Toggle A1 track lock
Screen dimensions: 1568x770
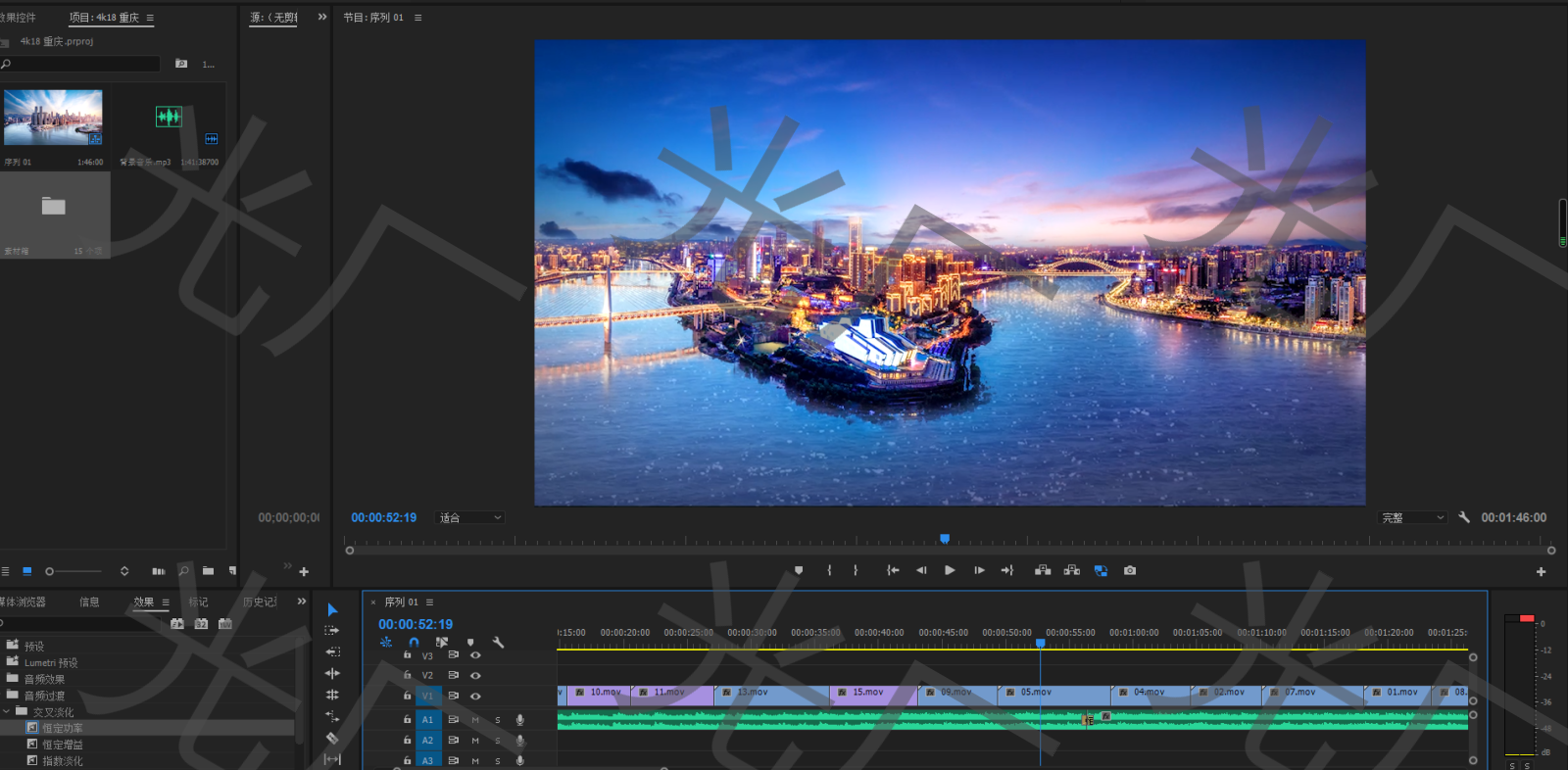[408, 719]
